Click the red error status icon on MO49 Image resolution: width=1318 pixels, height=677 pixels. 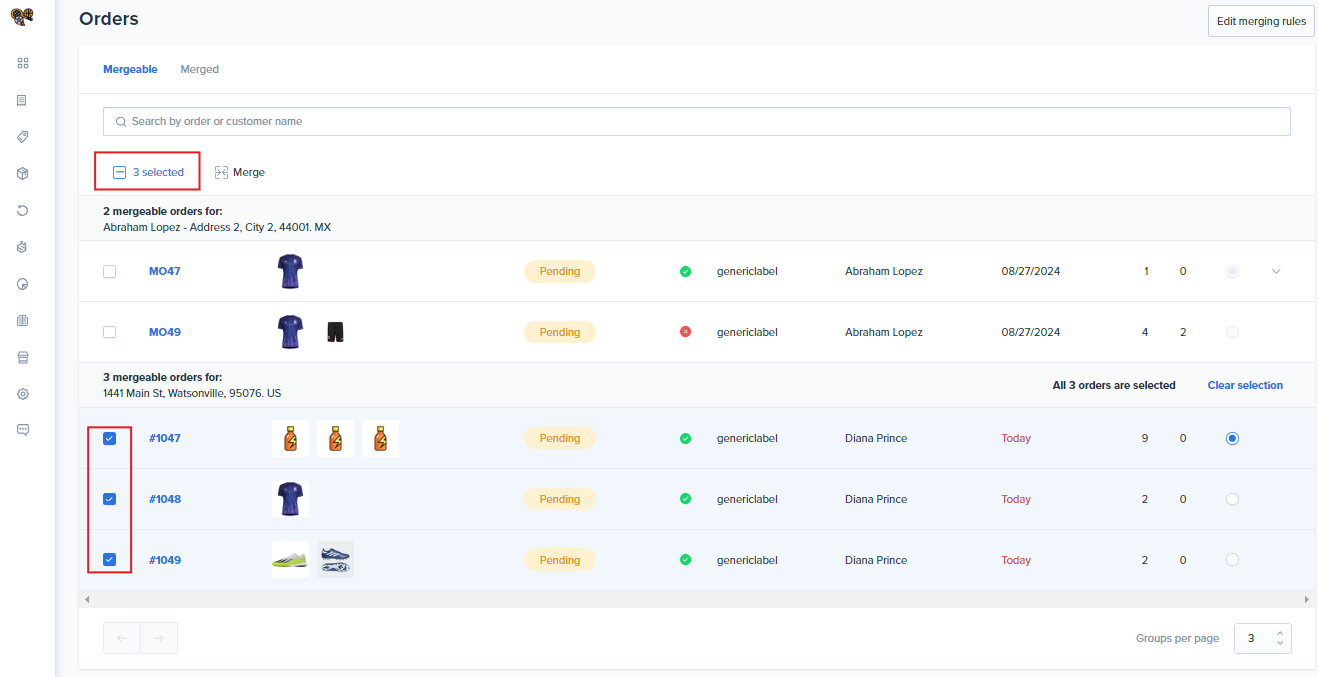pyautogui.click(x=685, y=332)
